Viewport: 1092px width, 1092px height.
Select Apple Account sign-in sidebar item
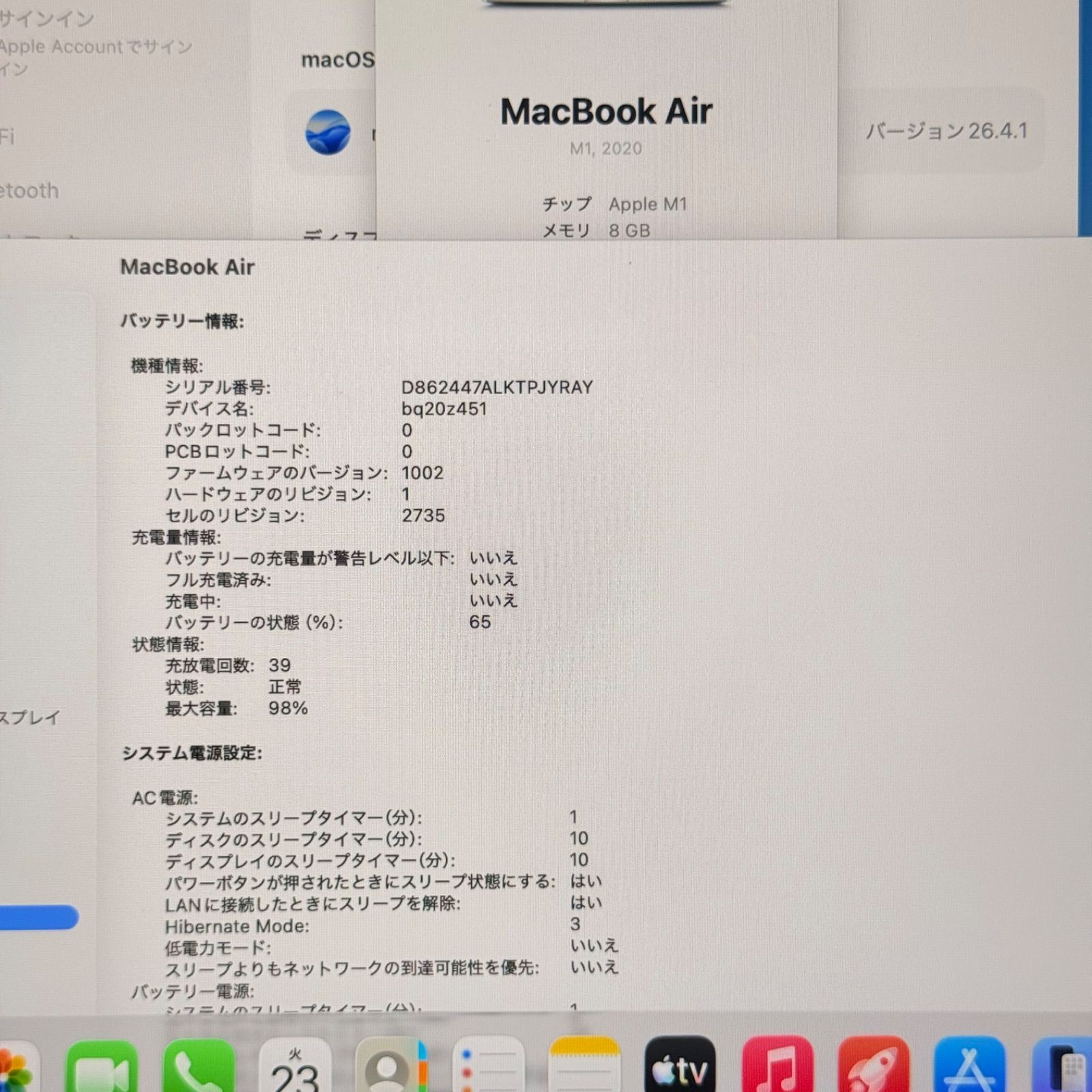point(96,44)
